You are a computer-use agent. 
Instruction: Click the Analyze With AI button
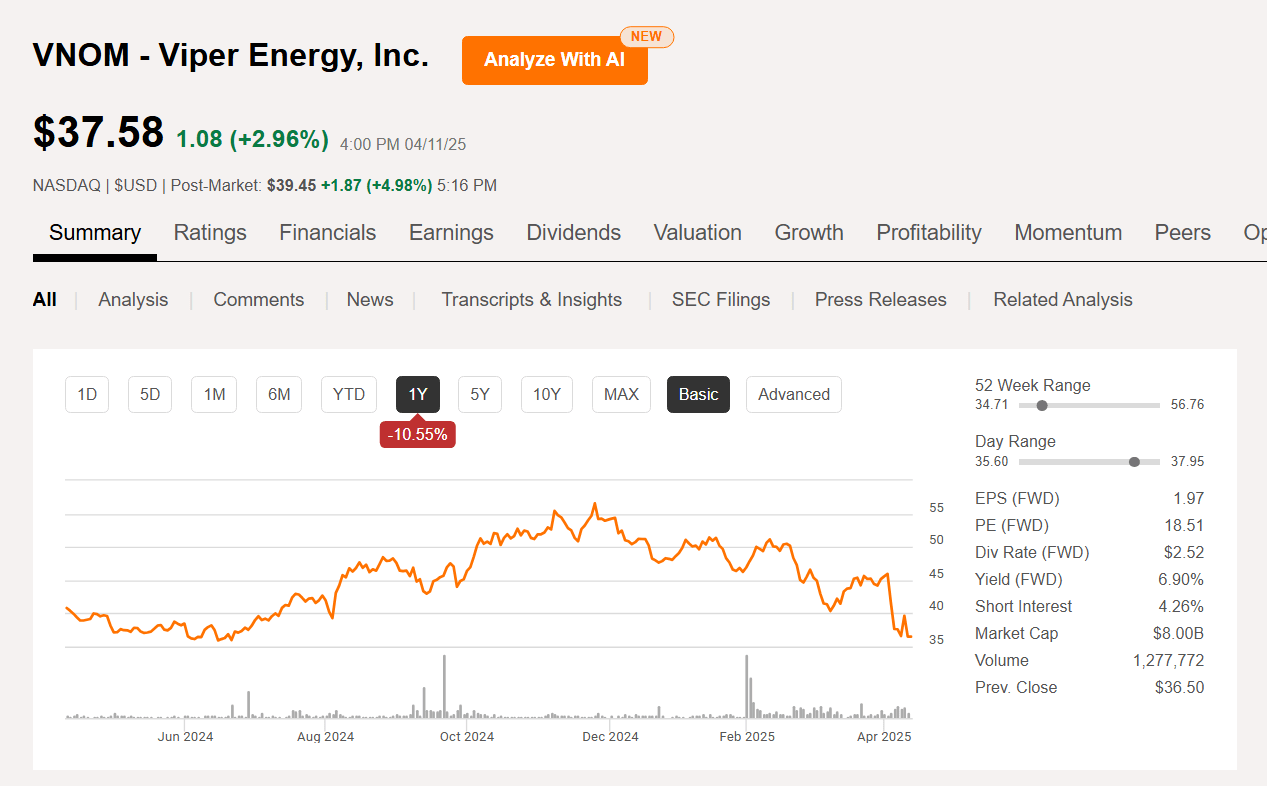click(554, 59)
